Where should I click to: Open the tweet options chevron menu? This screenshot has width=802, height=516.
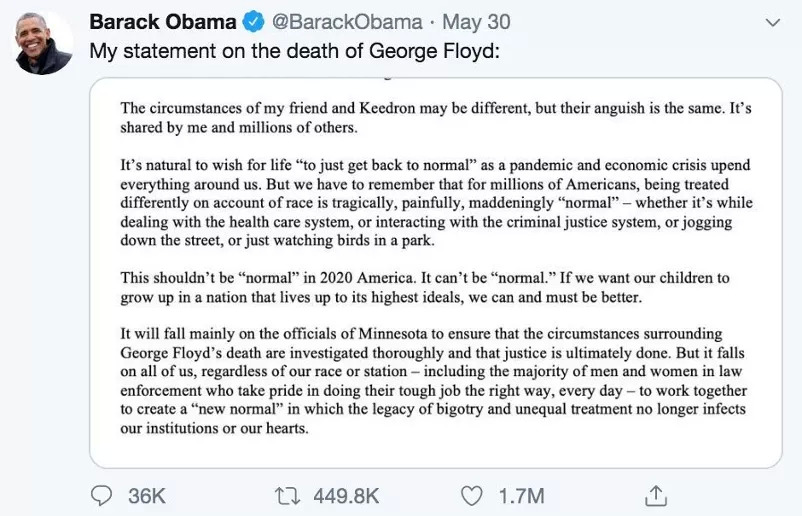pyautogui.click(x=771, y=21)
